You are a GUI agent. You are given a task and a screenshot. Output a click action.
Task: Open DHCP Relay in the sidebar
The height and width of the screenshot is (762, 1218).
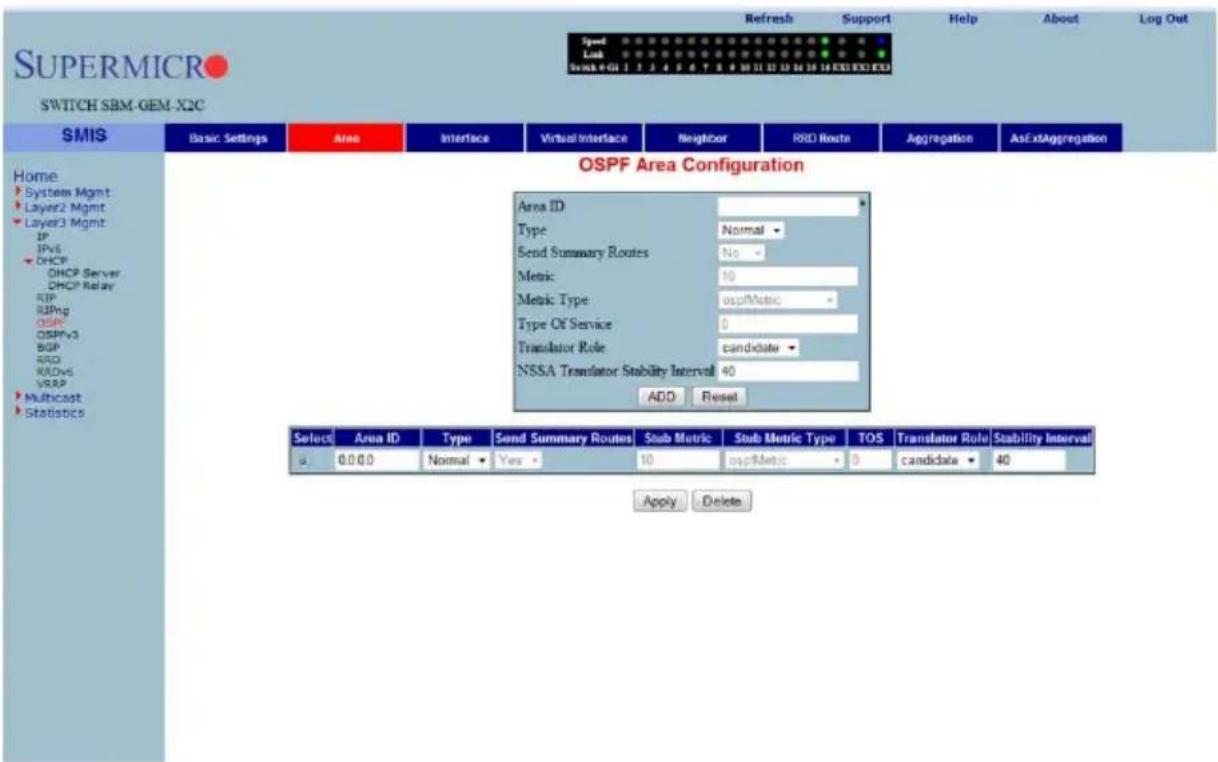[80, 285]
